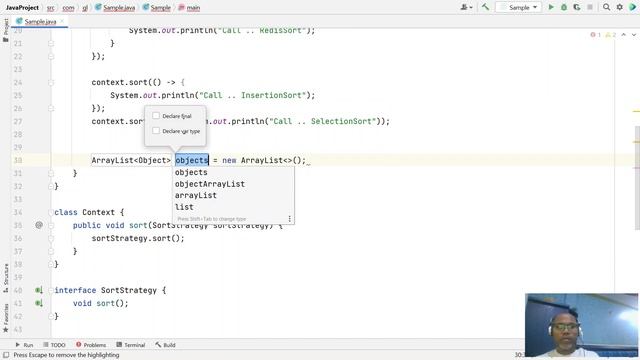Screen dimensions: 640x360
Task: Choose 'objects' from name suggestions
Action: click(233, 172)
